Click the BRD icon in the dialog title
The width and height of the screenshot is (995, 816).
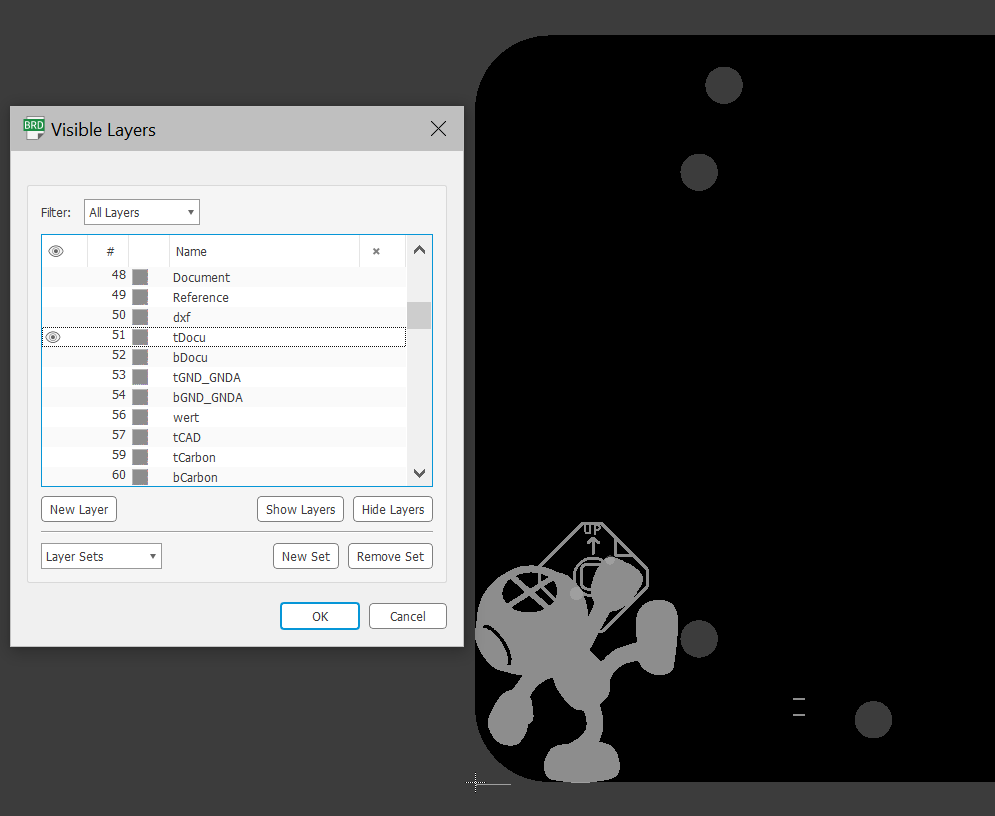click(34, 128)
